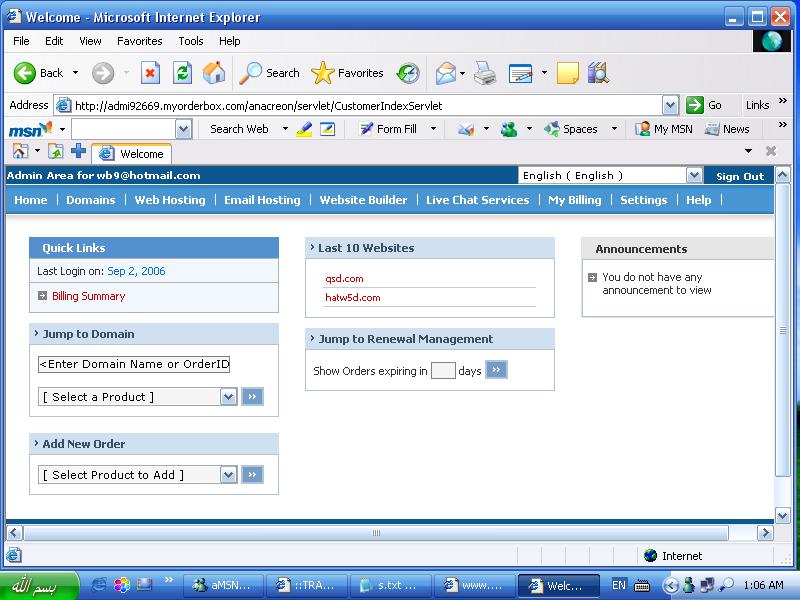Open the History toolbar icon
Screen dimensions: 800x600
pos(407,73)
